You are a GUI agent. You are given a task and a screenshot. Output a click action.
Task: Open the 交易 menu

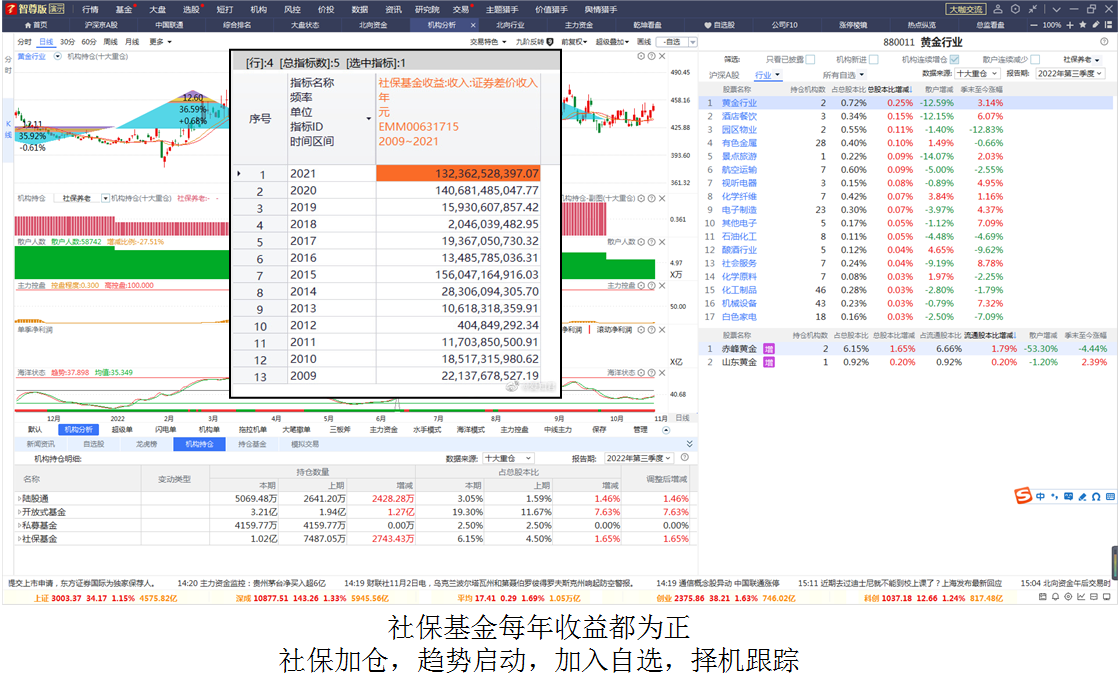click(x=461, y=9)
